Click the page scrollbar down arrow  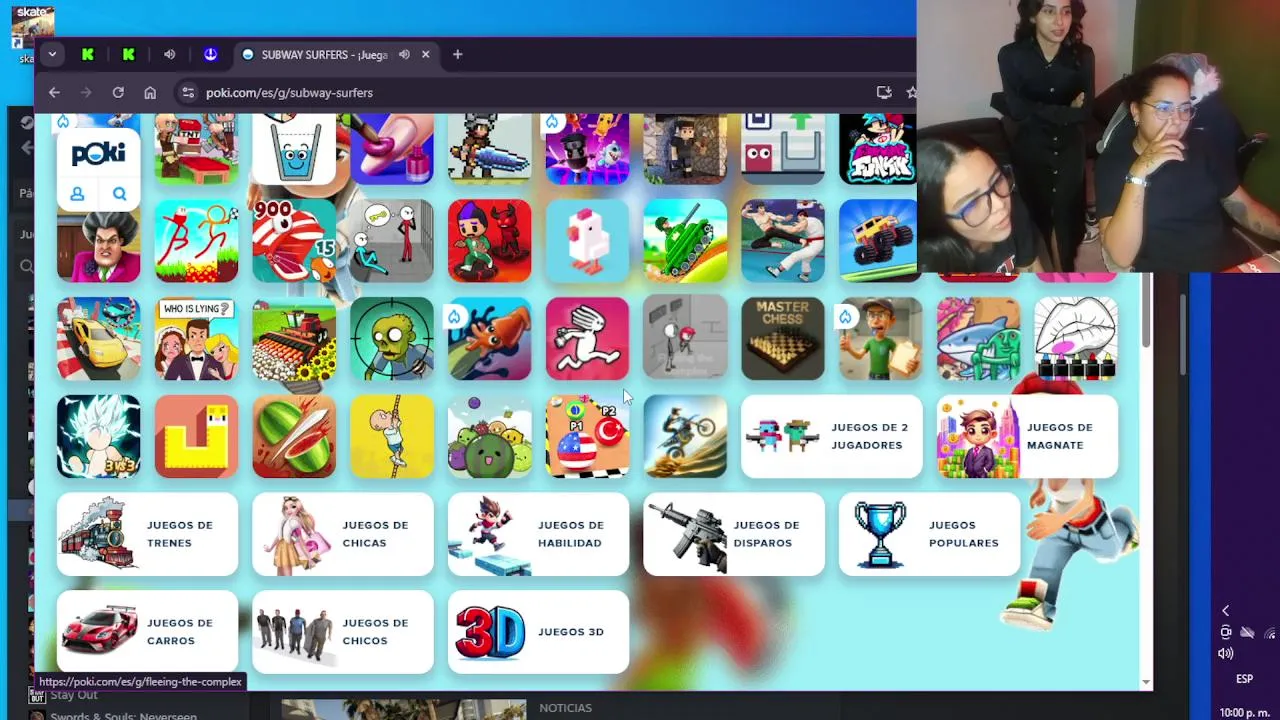[x=1146, y=683]
